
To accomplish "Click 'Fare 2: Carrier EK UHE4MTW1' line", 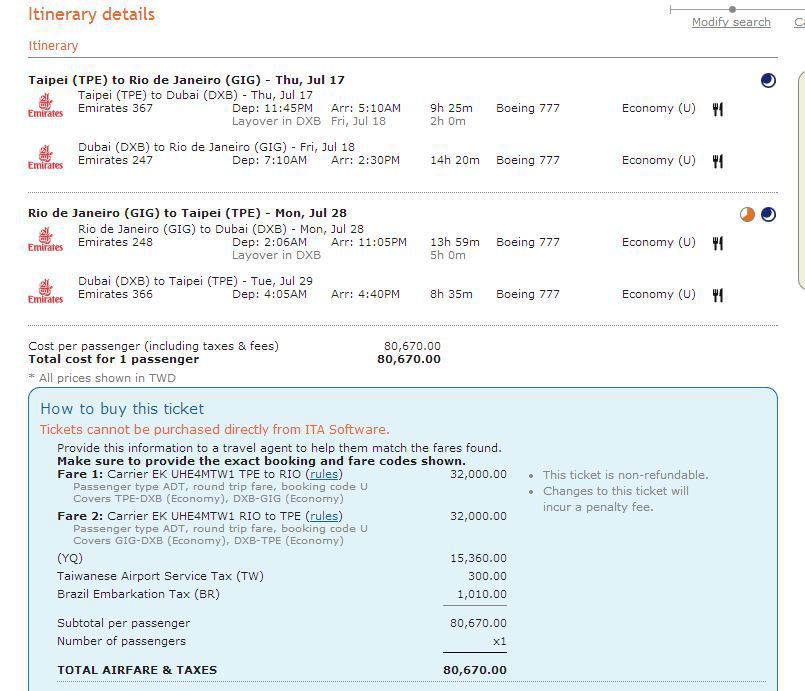I will (200, 516).
